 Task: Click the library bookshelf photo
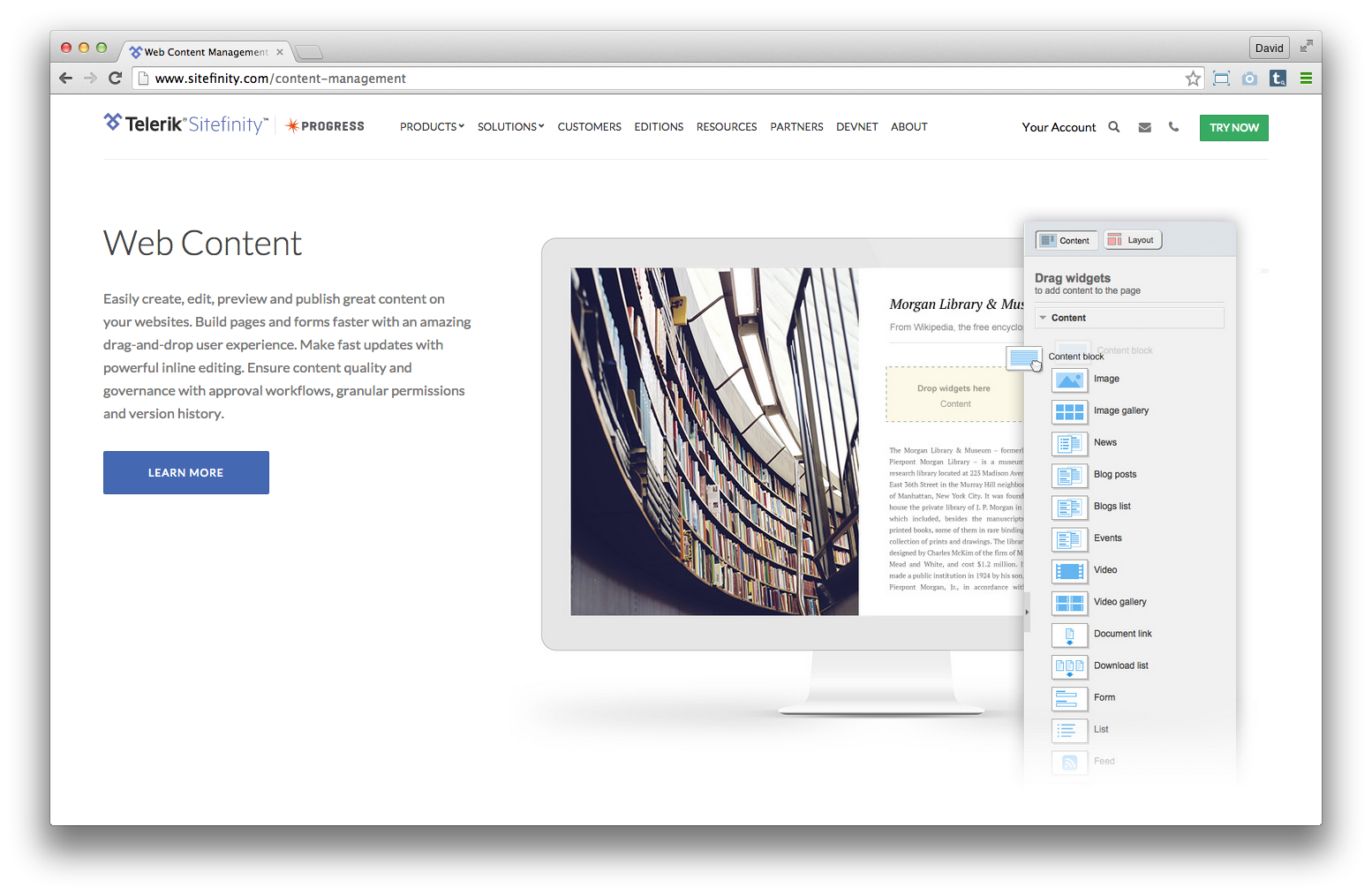pos(714,441)
